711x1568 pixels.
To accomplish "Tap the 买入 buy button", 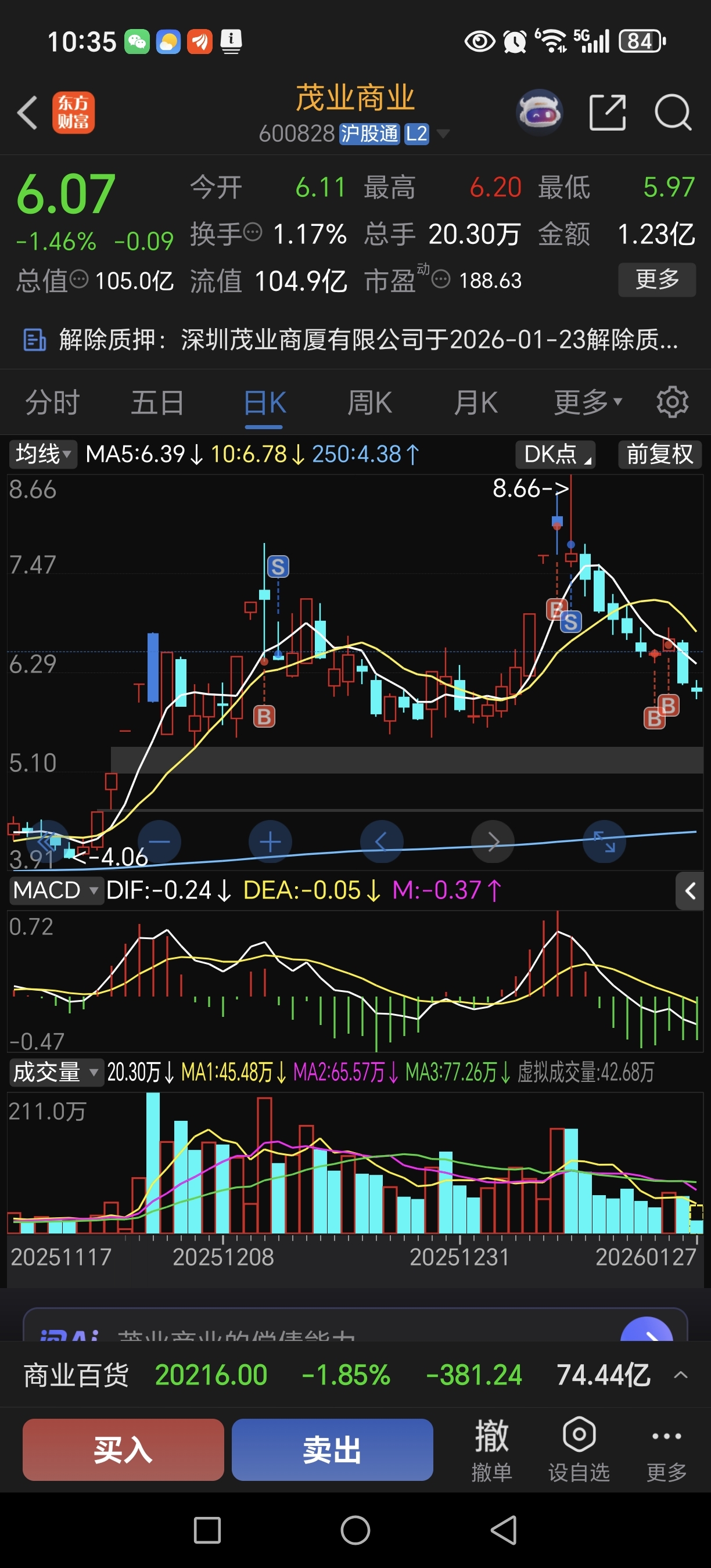I will coord(124,1450).
